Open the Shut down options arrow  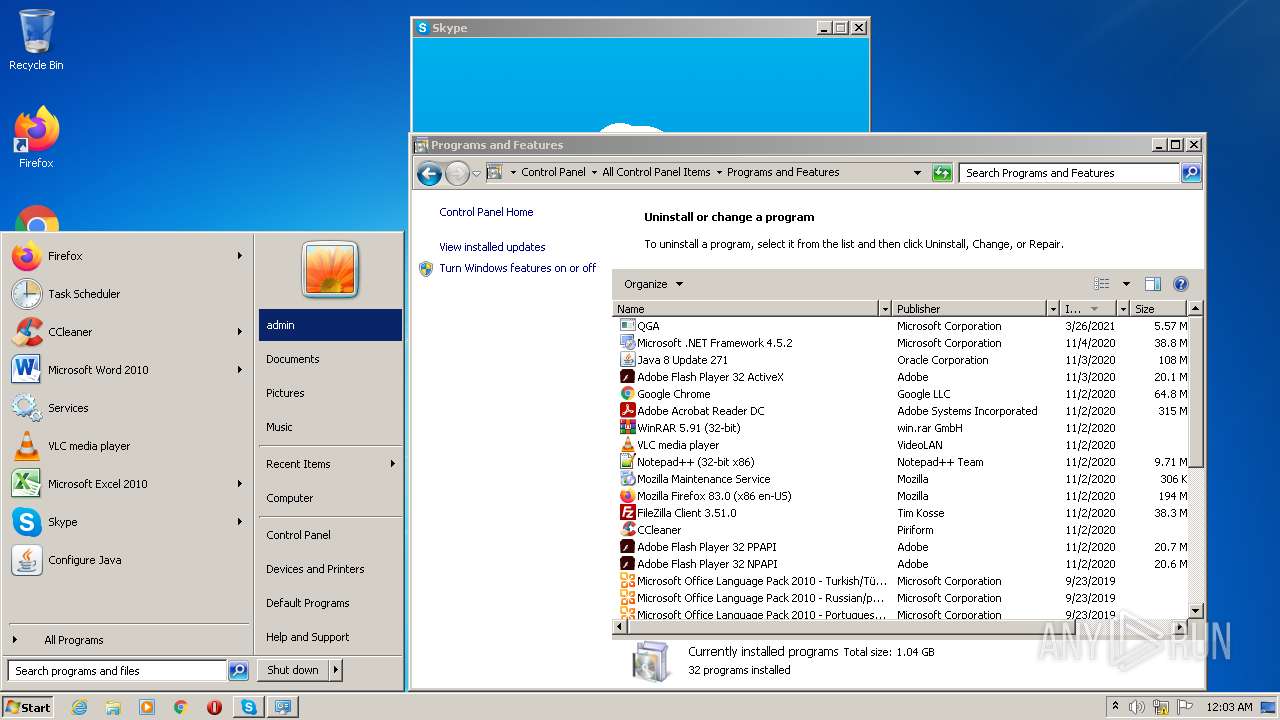point(336,670)
